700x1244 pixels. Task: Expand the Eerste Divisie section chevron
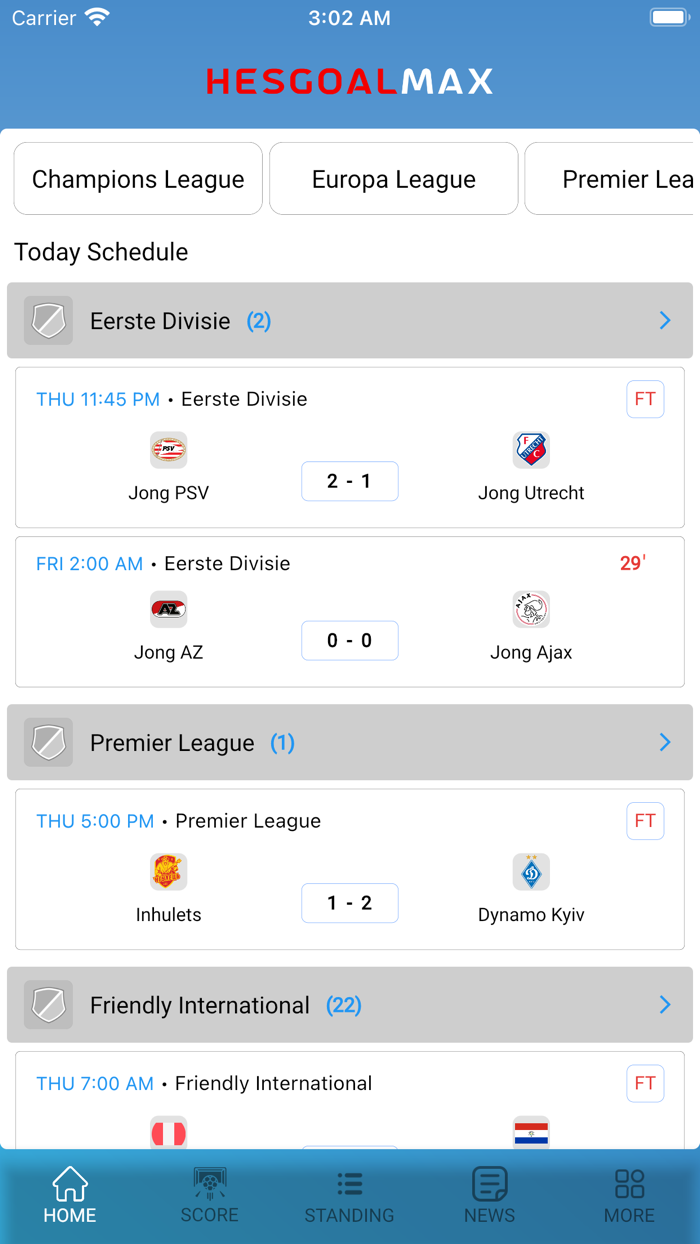pyautogui.click(x=664, y=321)
